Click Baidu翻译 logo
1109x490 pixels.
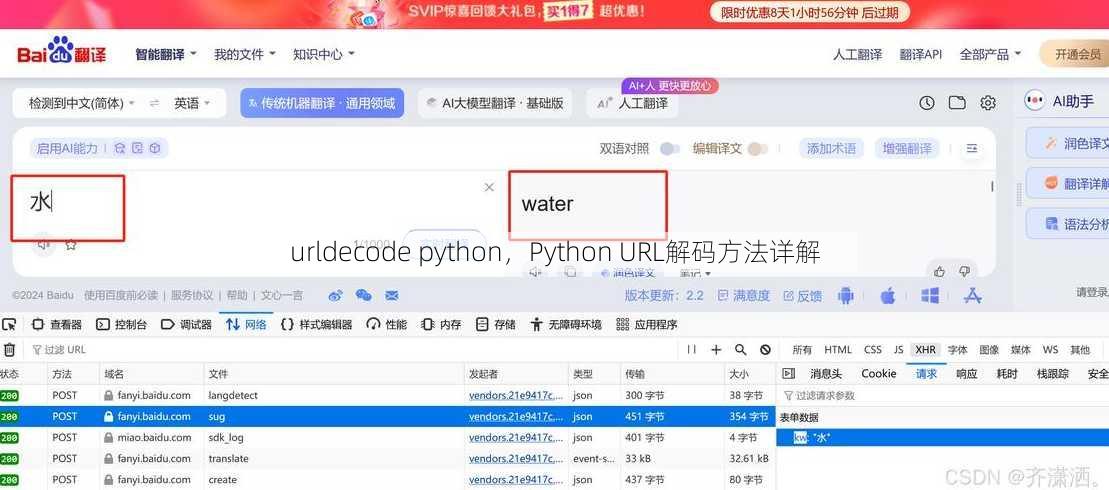click(62, 51)
